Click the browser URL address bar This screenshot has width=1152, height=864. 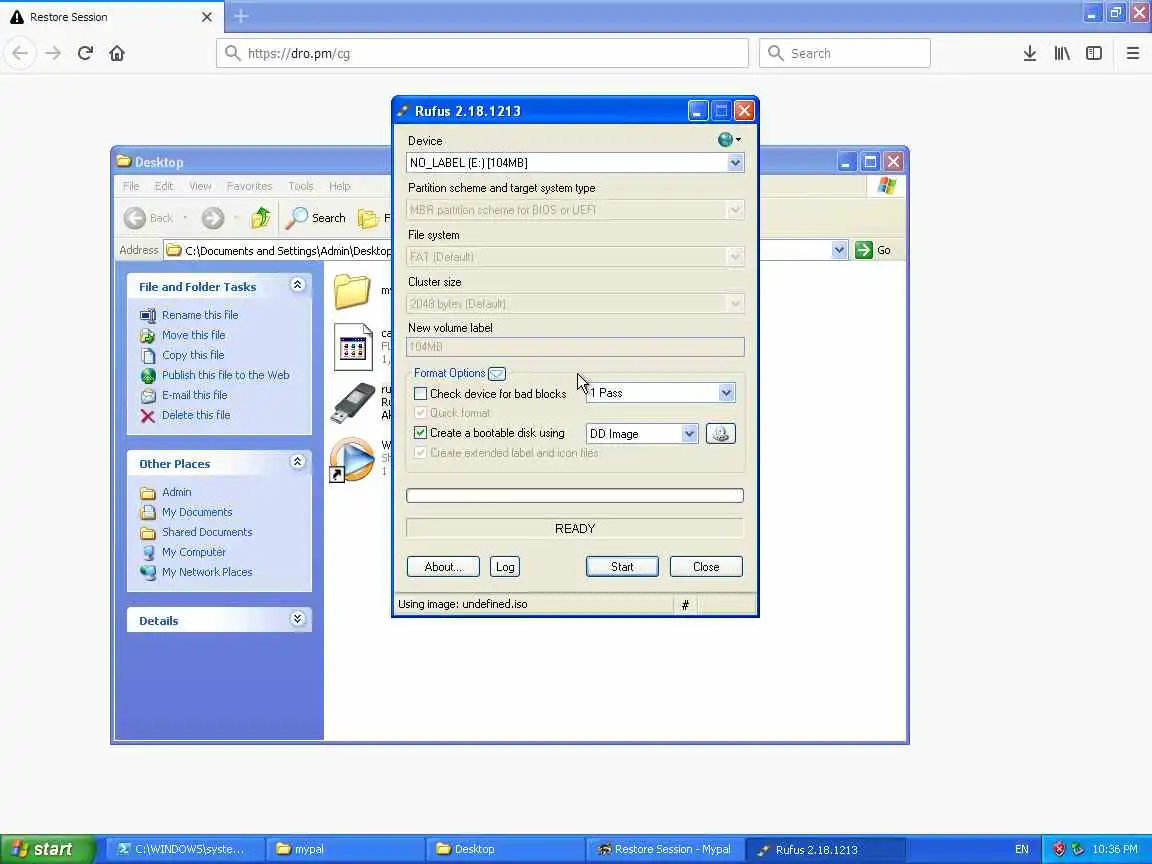coord(482,53)
